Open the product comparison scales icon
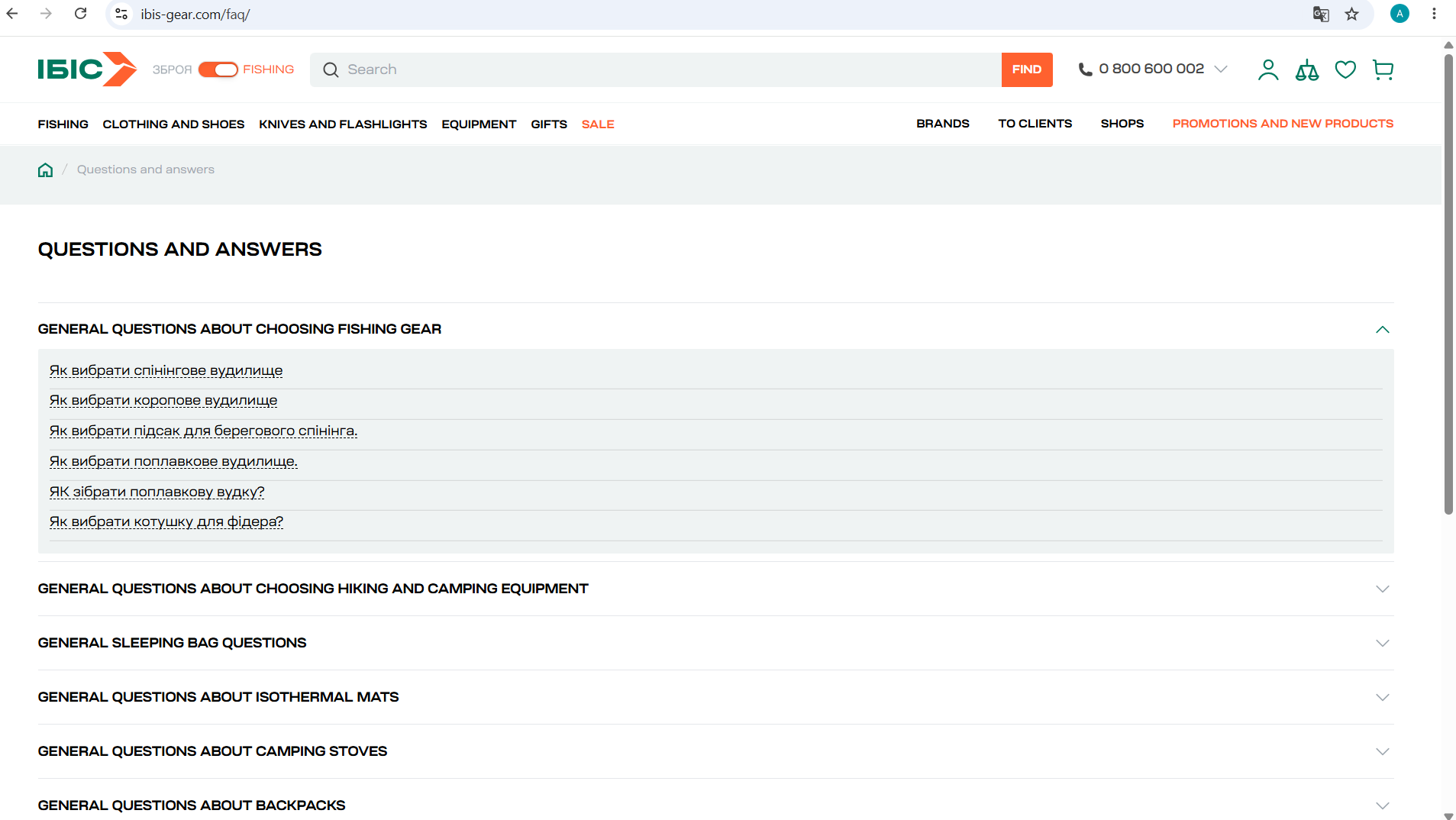 (1307, 70)
